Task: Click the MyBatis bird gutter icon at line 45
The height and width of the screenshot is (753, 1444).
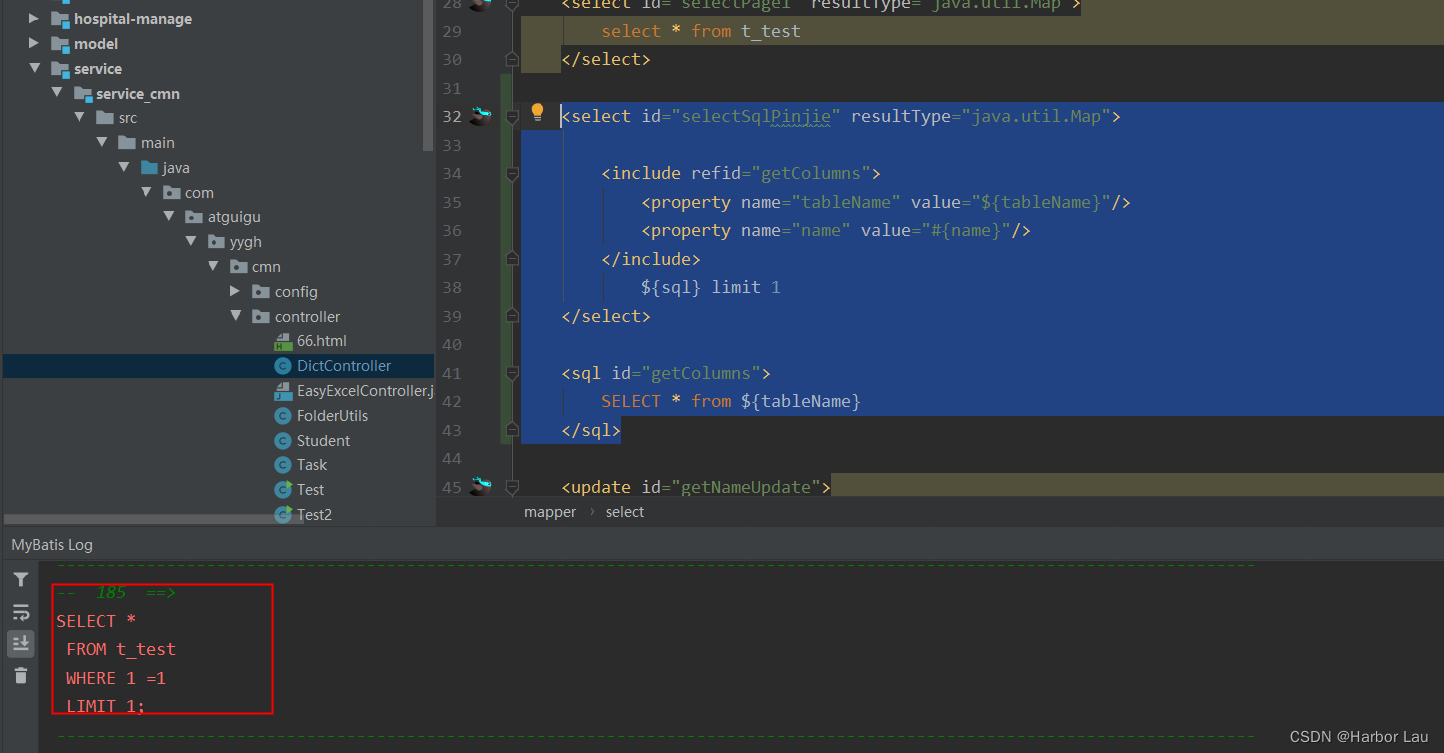Action: 481,486
